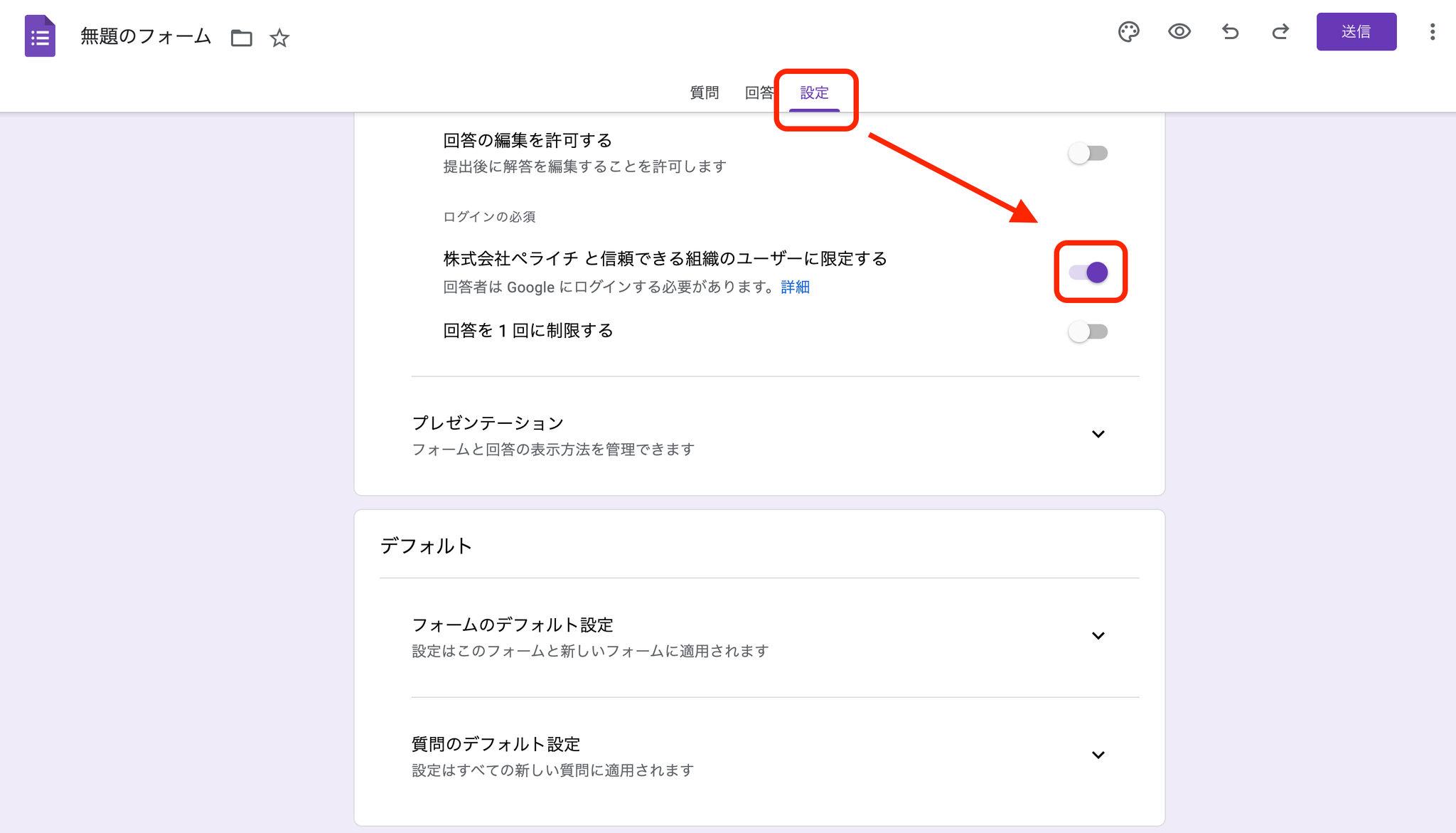Click 設定はこのフォームと新しいフォームに適用されます text

pyautogui.click(x=590, y=651)
